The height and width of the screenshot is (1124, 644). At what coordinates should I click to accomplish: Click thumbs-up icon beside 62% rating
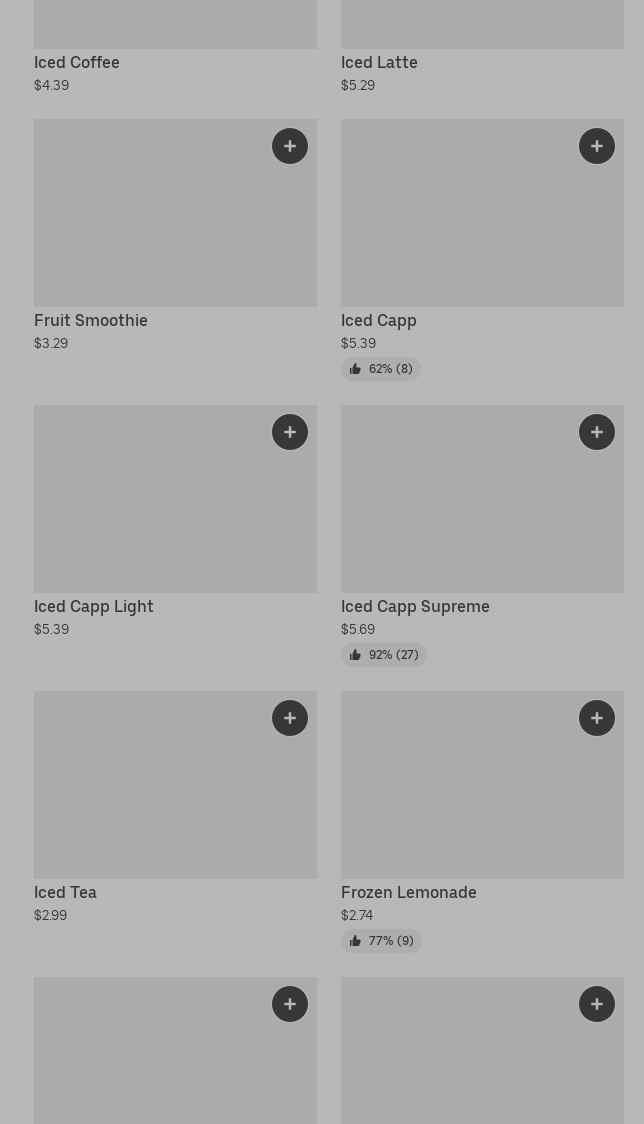[x=355, y=369]
